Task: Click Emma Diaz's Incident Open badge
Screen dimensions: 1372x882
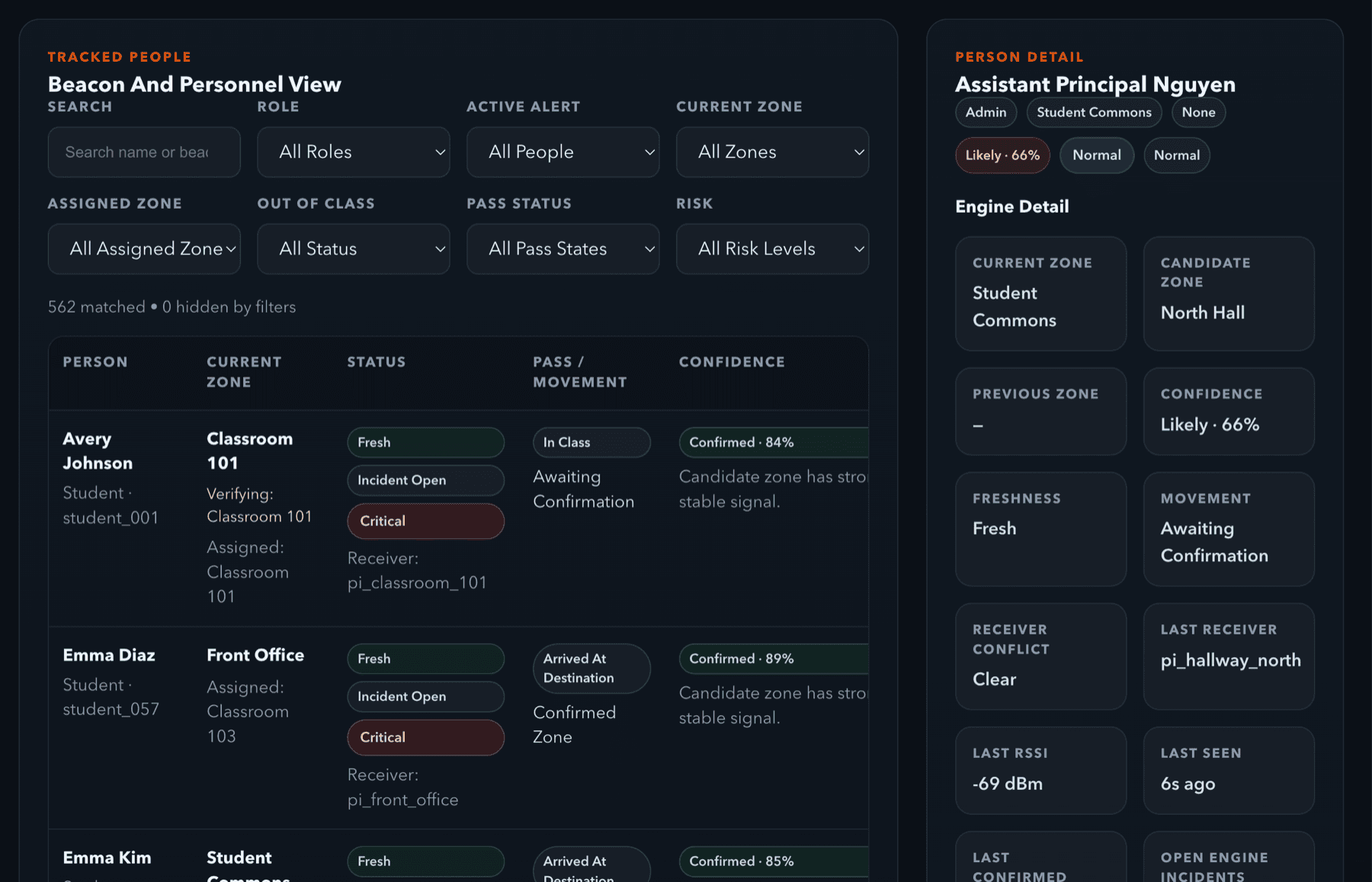Action: (x=426, y=697)
